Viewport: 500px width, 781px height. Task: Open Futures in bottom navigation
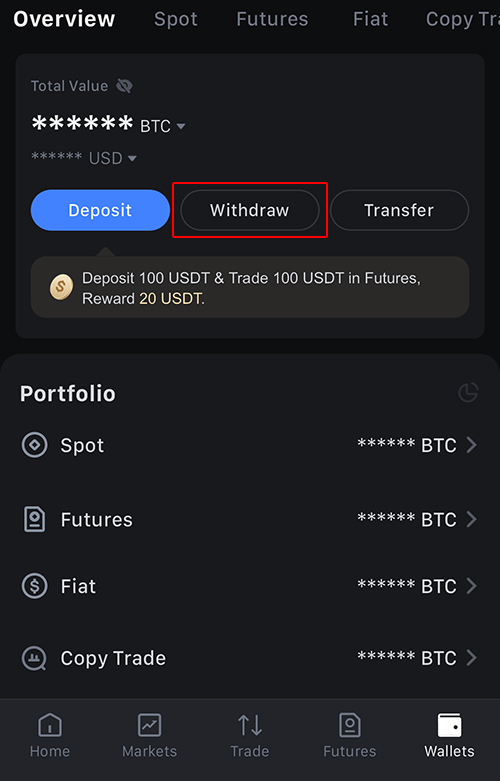point(350,735)
